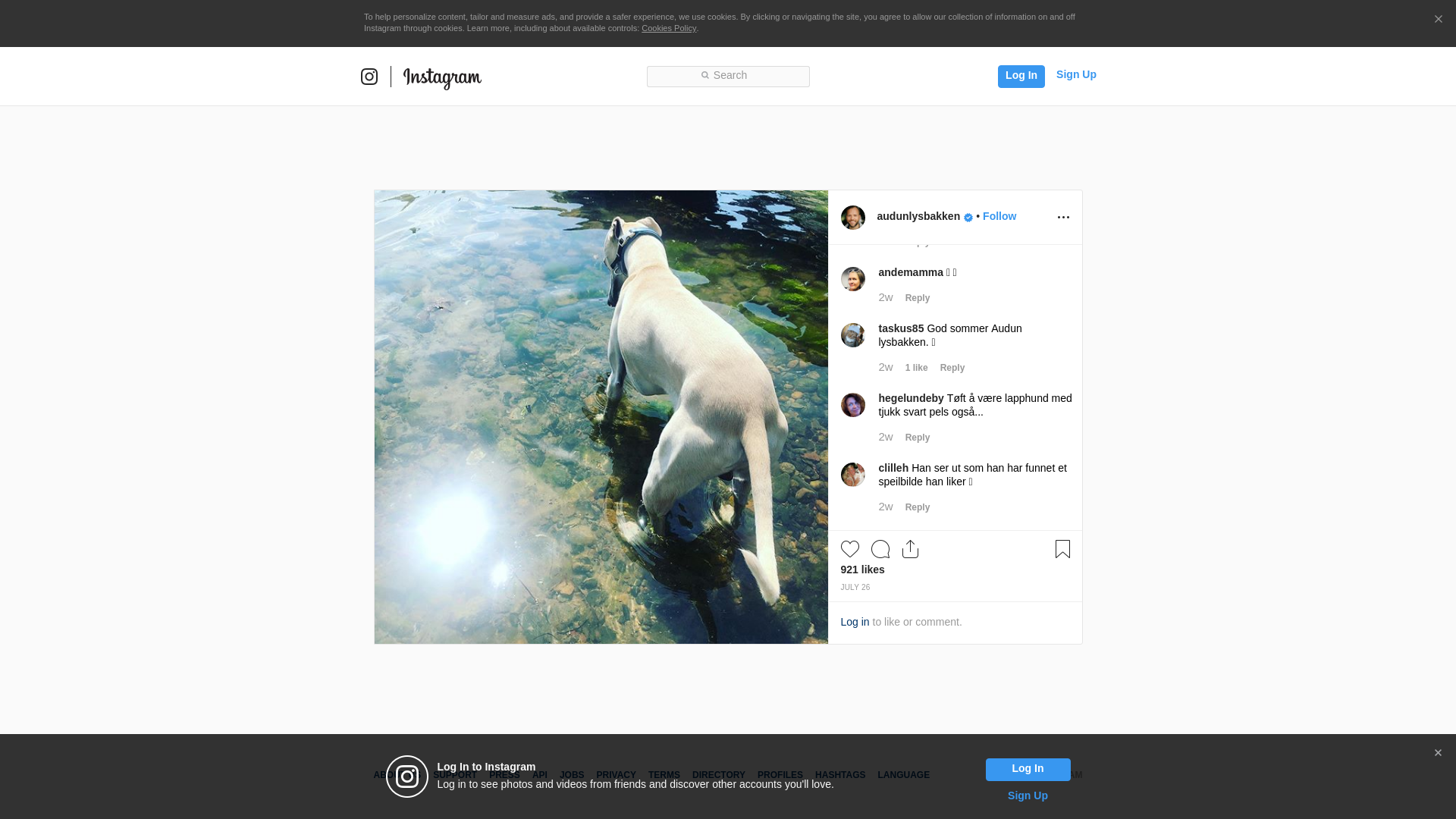The image size is (1456, 819).
Task: Open the JOBS footer link
Action: 572,775
